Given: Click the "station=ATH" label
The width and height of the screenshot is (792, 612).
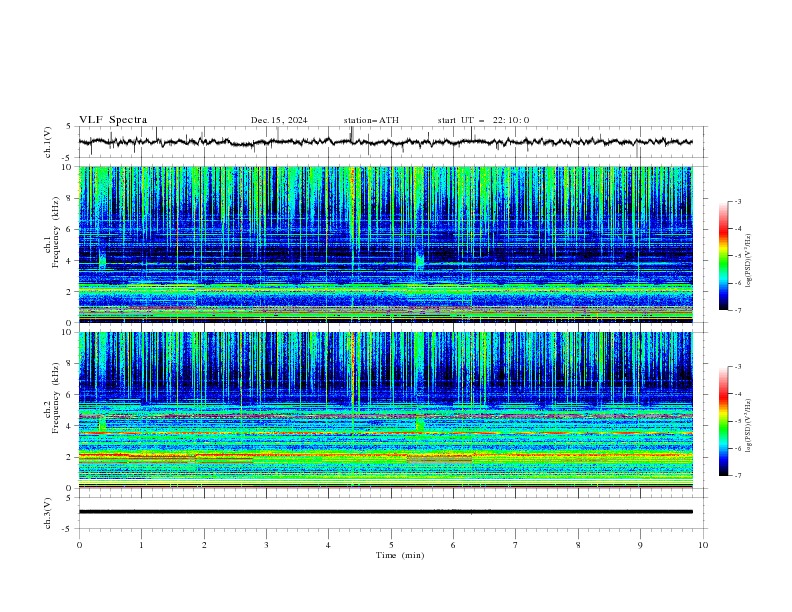Looking at the screenshot, I should 371,120.
